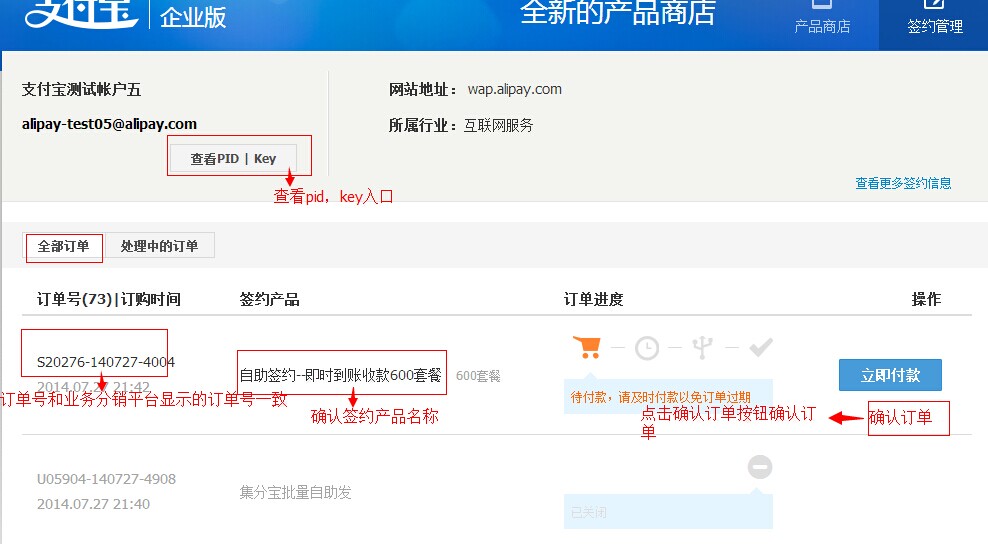
Task: Click the wap.alipay.com website address
Action: click(514, 89)
